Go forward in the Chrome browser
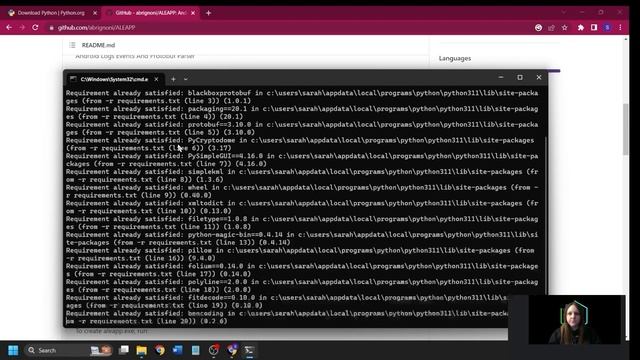This screenshot has height=360, width=640. (22, 27)
